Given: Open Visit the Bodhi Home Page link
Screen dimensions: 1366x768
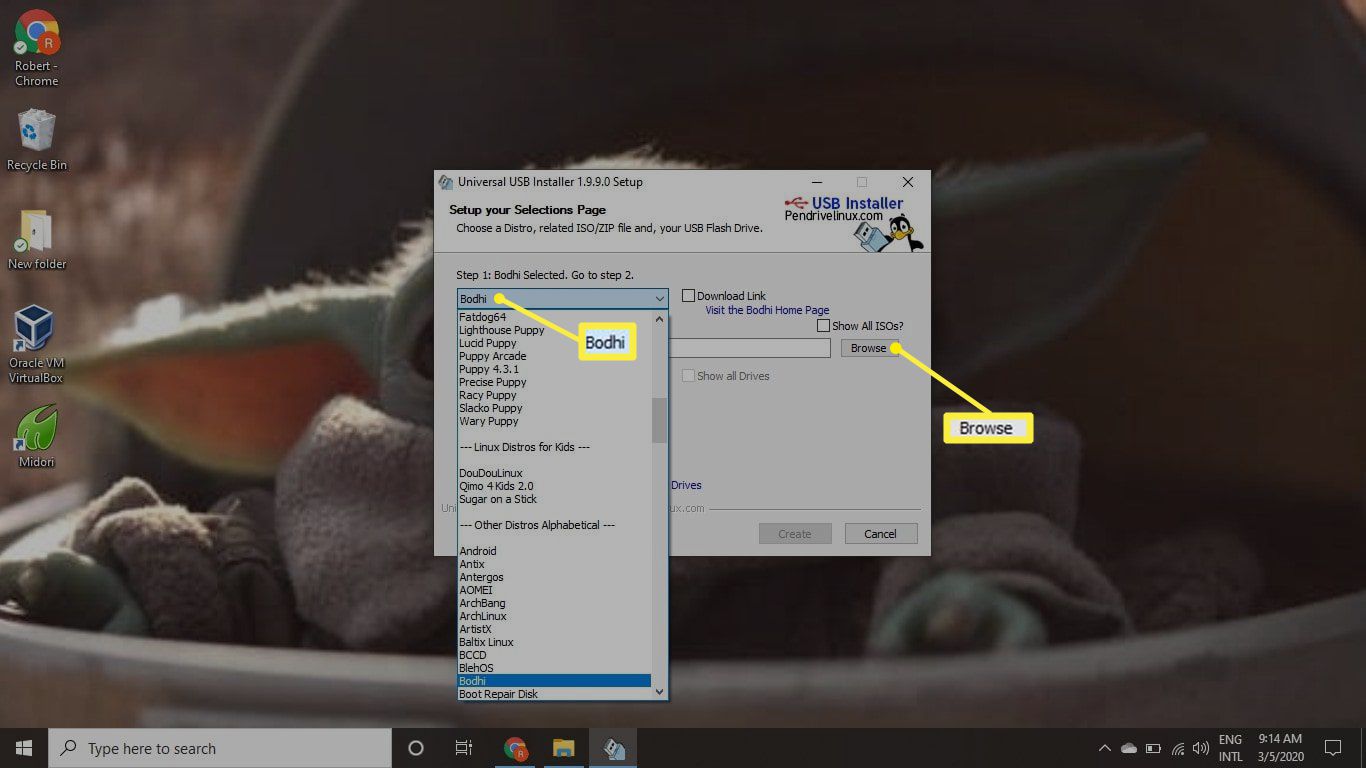Looking at the screenshot, I should [767, 310].
